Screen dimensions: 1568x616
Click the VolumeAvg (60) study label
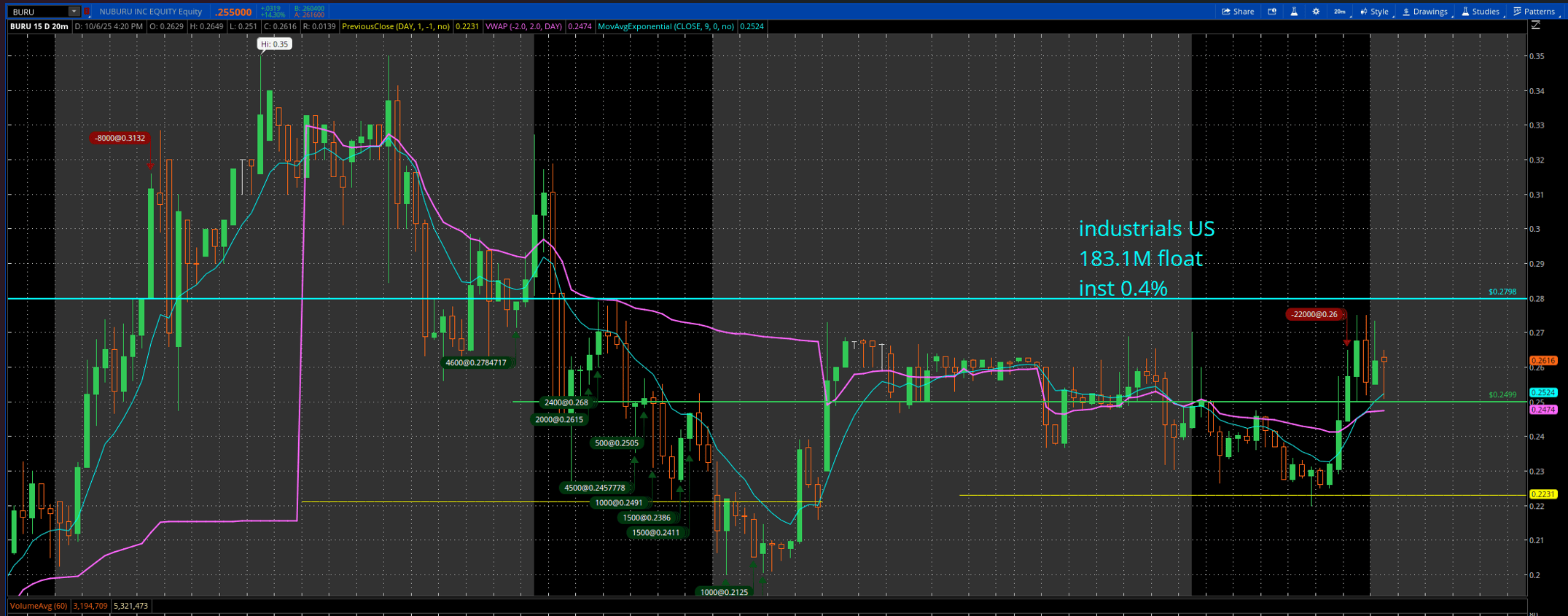(39, 606)
